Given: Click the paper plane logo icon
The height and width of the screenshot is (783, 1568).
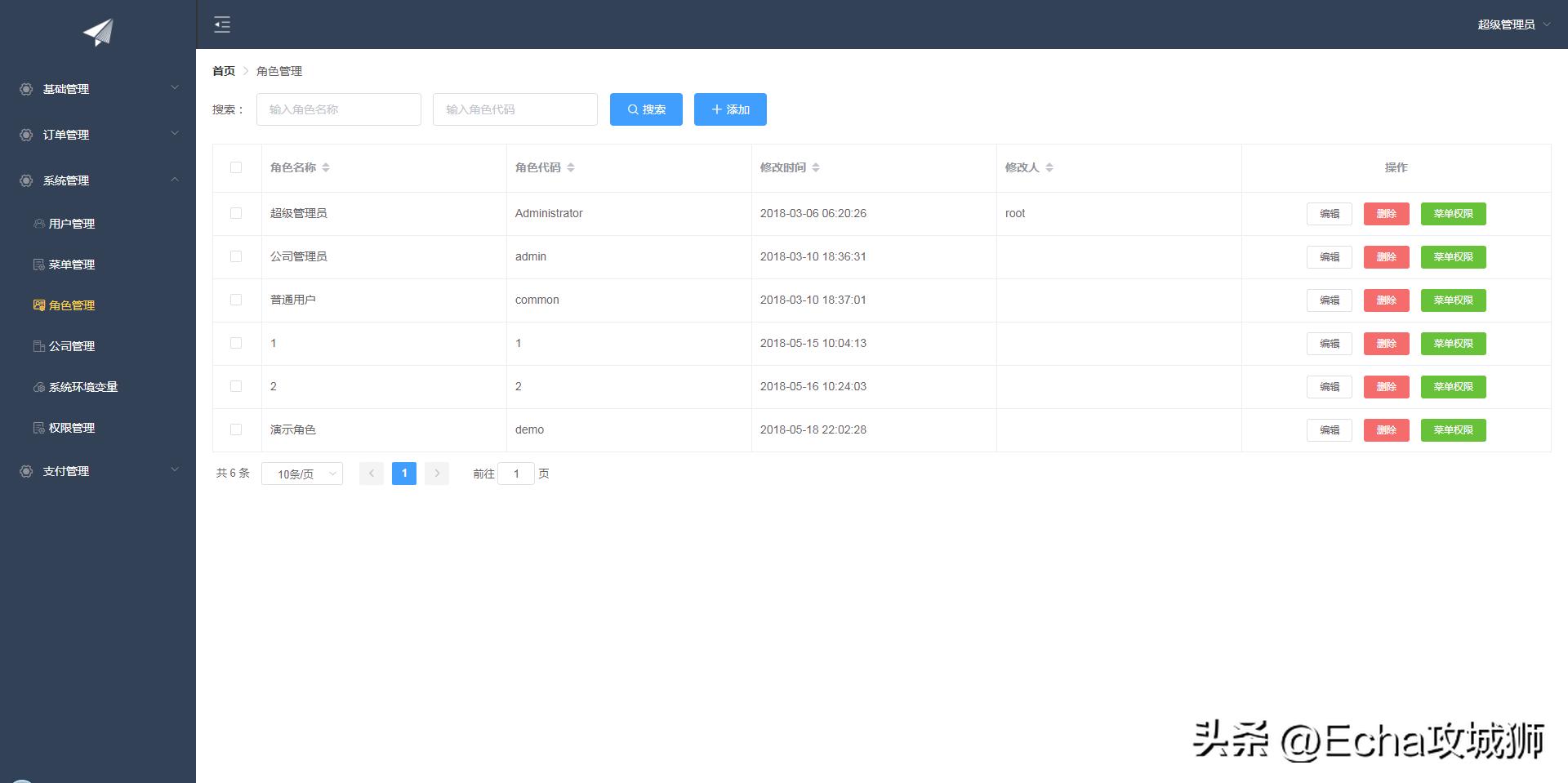Looking at the screenshot, I should 98,33.
